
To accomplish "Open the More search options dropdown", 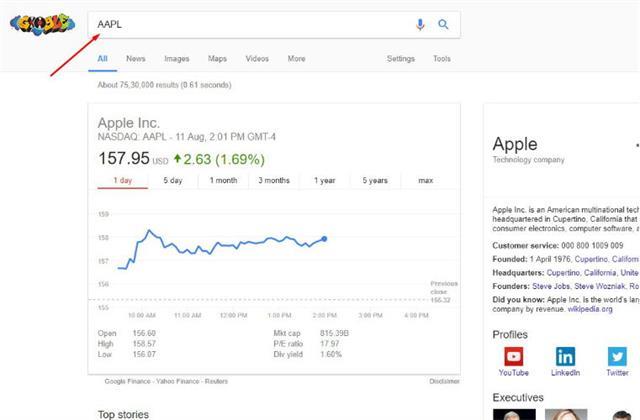I will pyautogui.click(x=296, y=59).
